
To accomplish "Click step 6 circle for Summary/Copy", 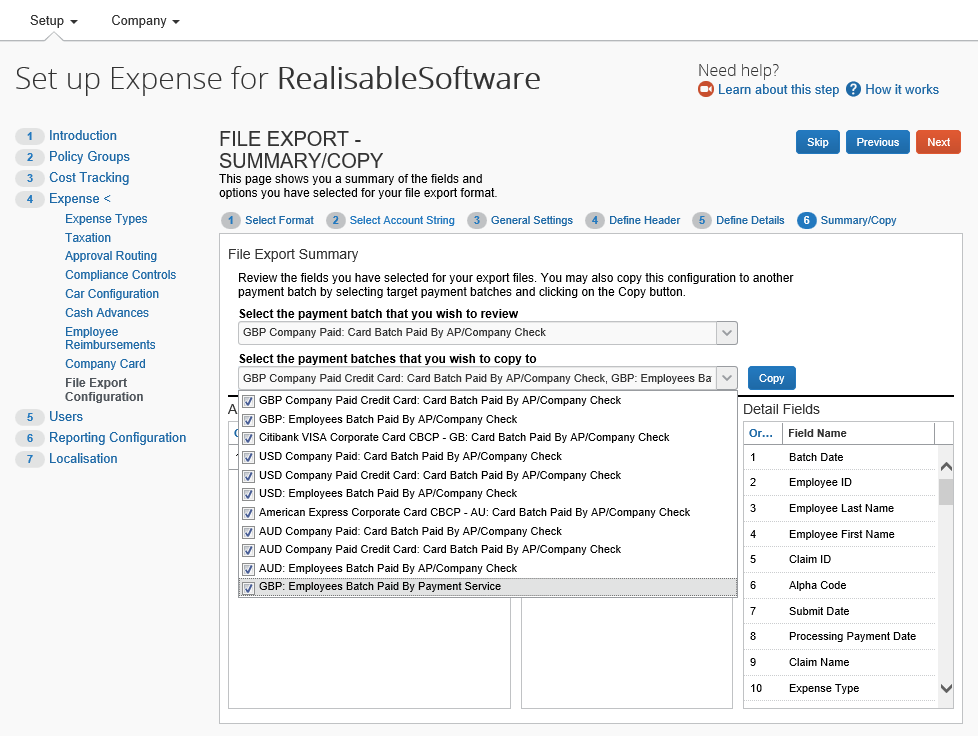I will coord(806,221).
